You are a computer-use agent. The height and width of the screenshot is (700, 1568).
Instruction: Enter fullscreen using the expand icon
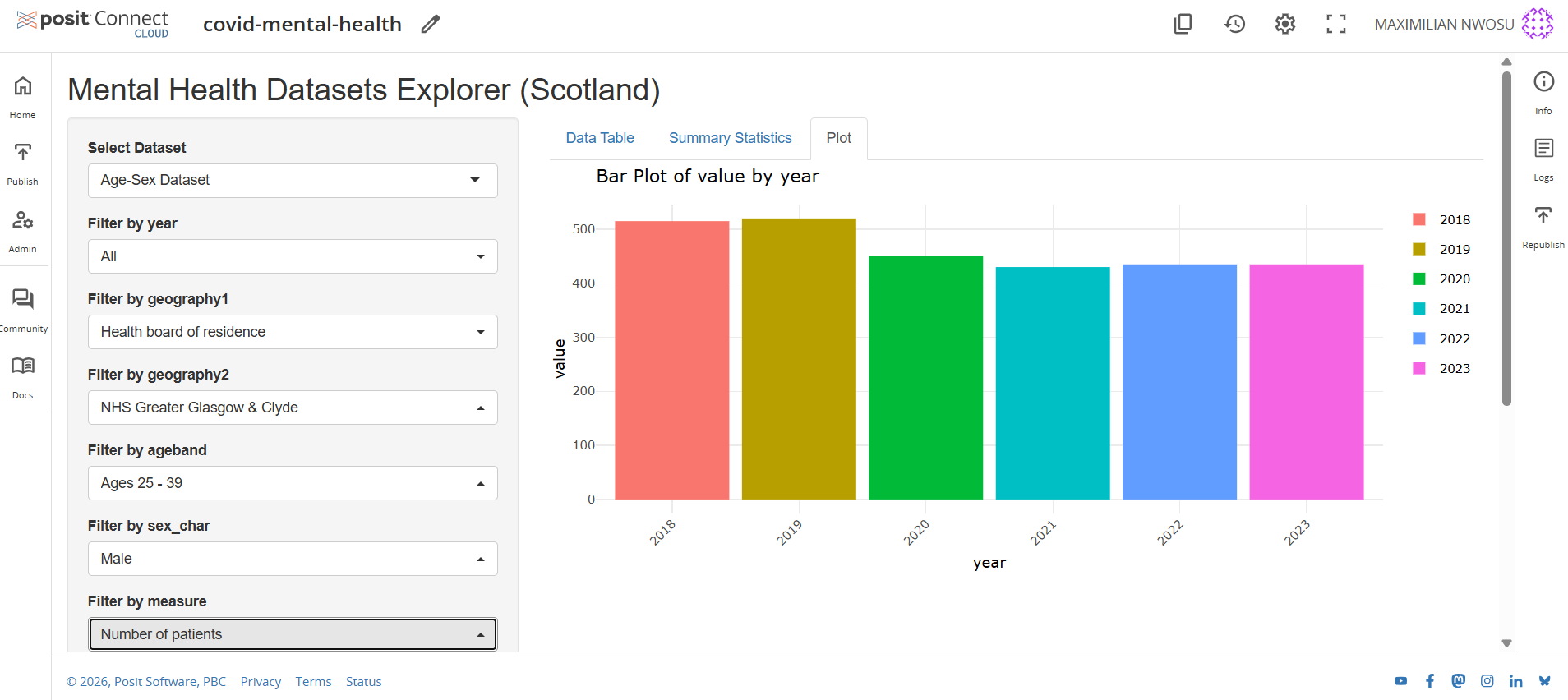tap(1335, 25)
